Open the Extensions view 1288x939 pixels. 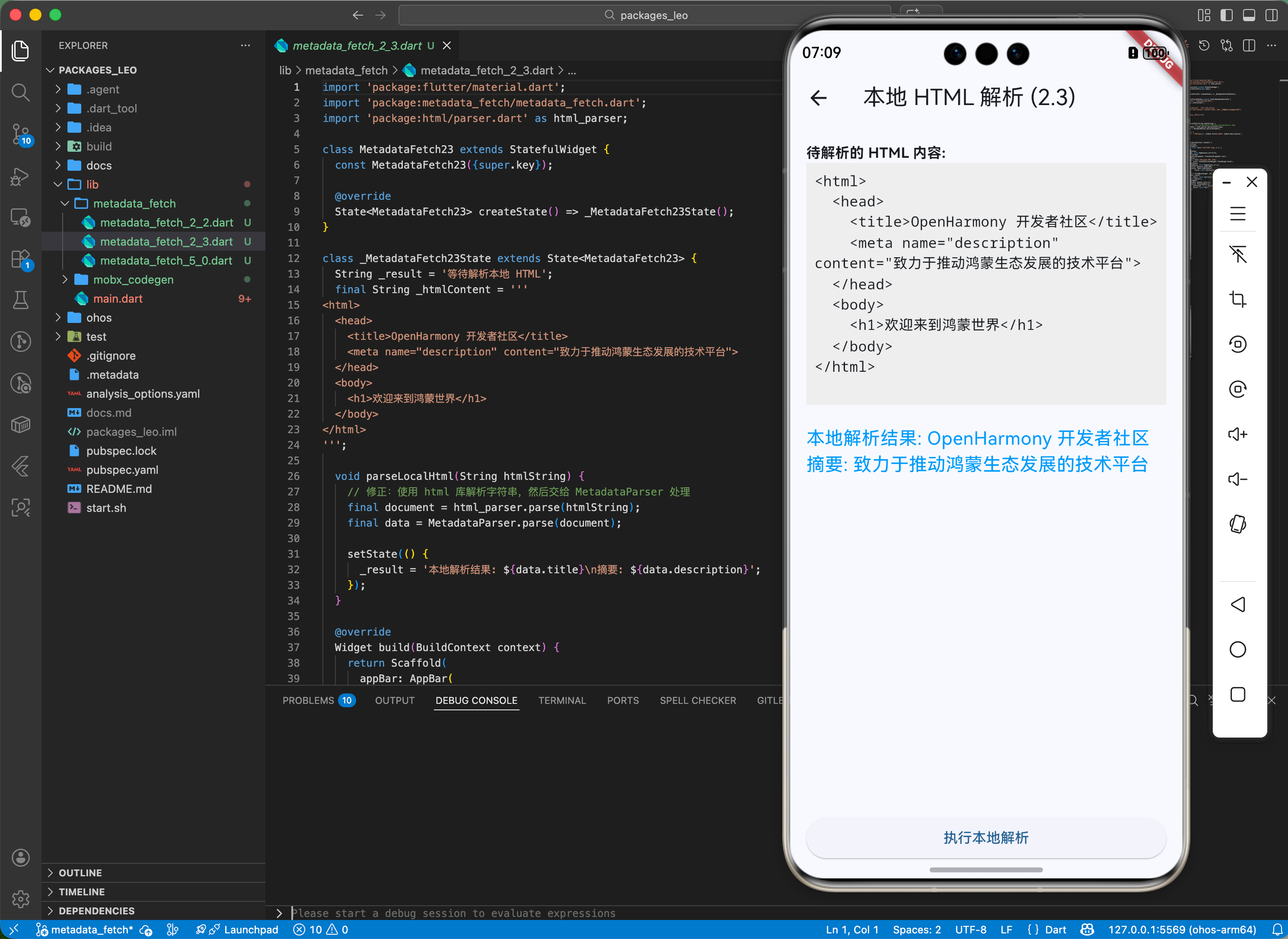pyautogui.click(x=20, y=259)
